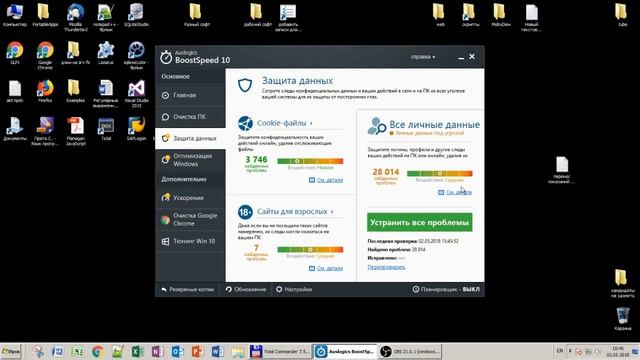Open SQLiteStudio desktop icon
The image size is (640, 360).
pos(136,16)
